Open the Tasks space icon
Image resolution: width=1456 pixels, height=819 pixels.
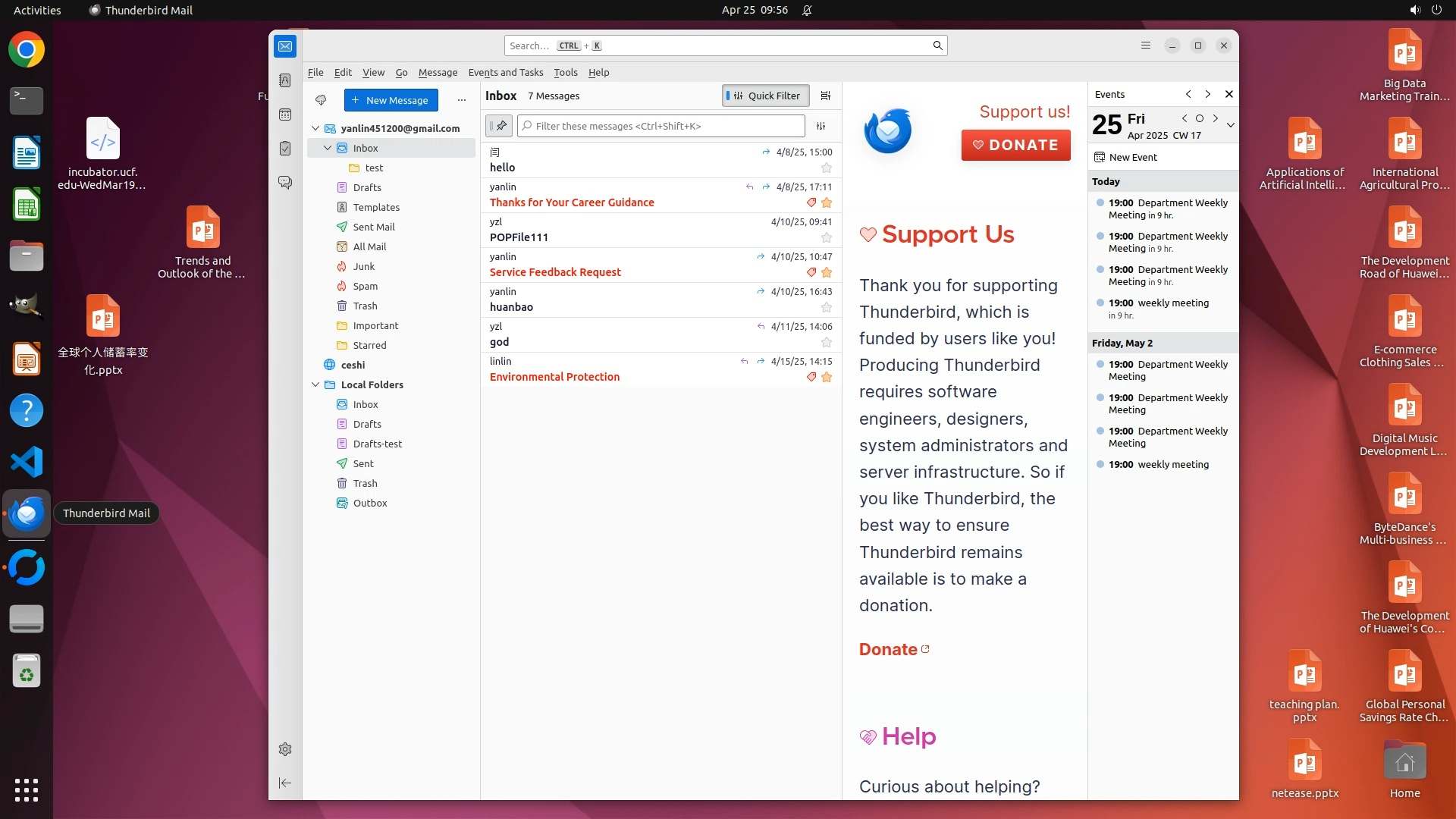(285, 149)
